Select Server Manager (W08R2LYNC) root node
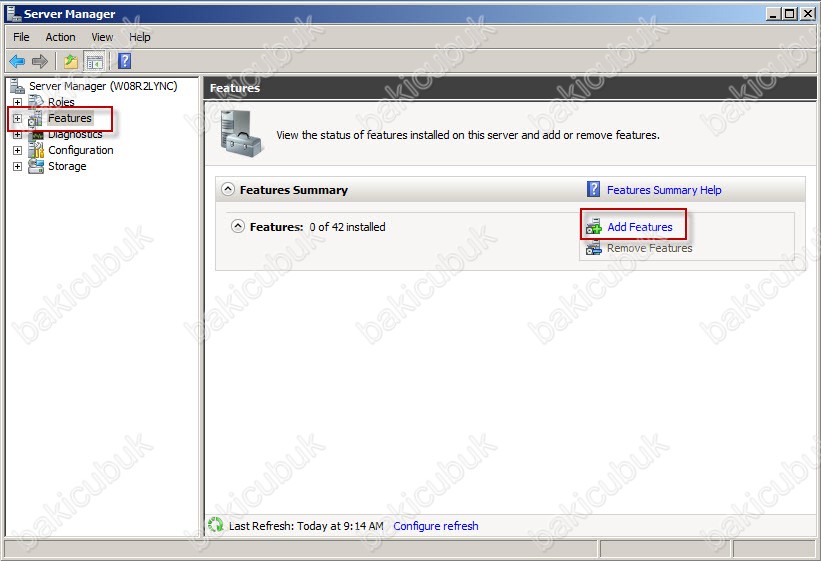This screenshot has width=821, height=561. click(103, 86)
